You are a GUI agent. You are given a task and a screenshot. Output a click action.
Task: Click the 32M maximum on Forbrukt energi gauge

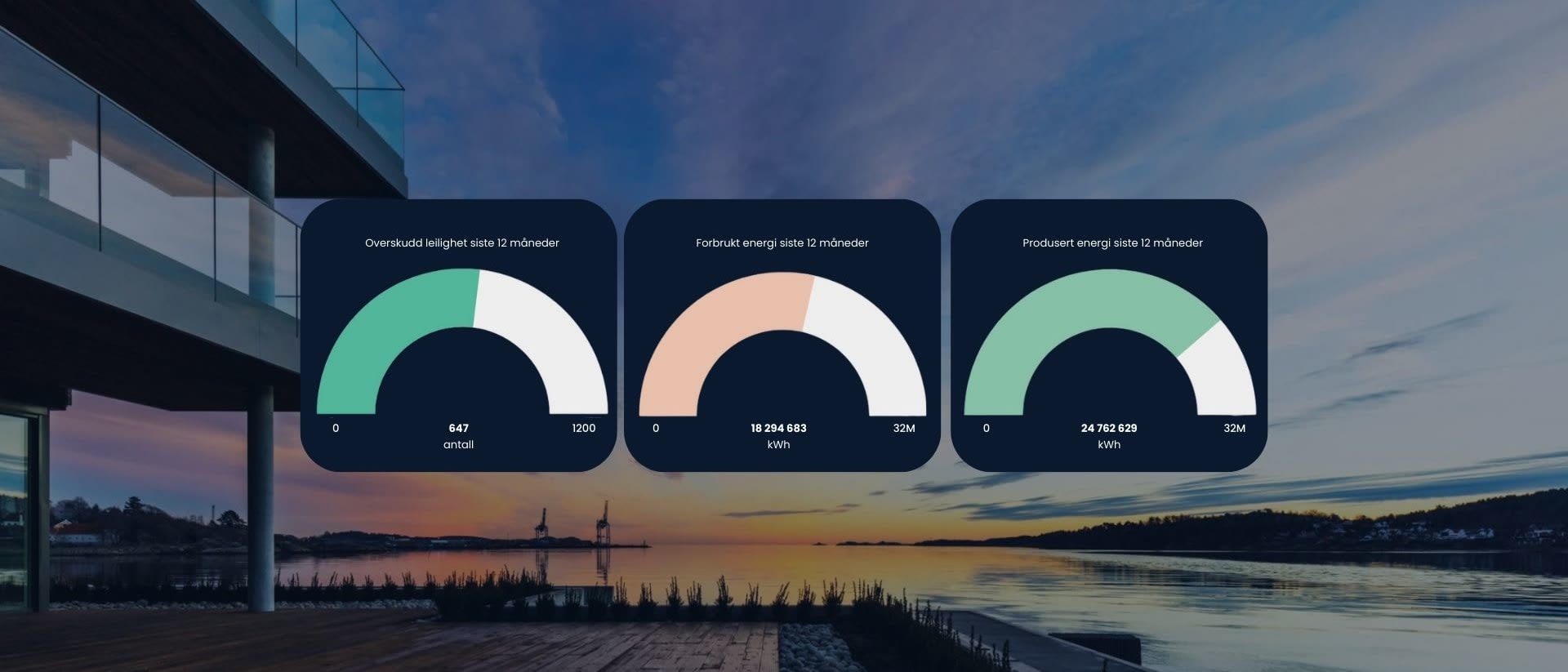pos(904,428)
